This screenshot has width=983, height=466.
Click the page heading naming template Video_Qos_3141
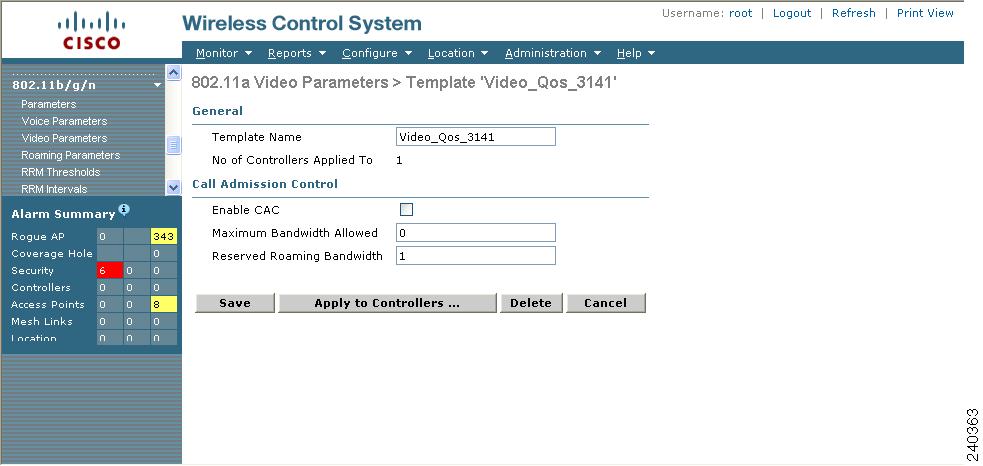tap(404, 83)
